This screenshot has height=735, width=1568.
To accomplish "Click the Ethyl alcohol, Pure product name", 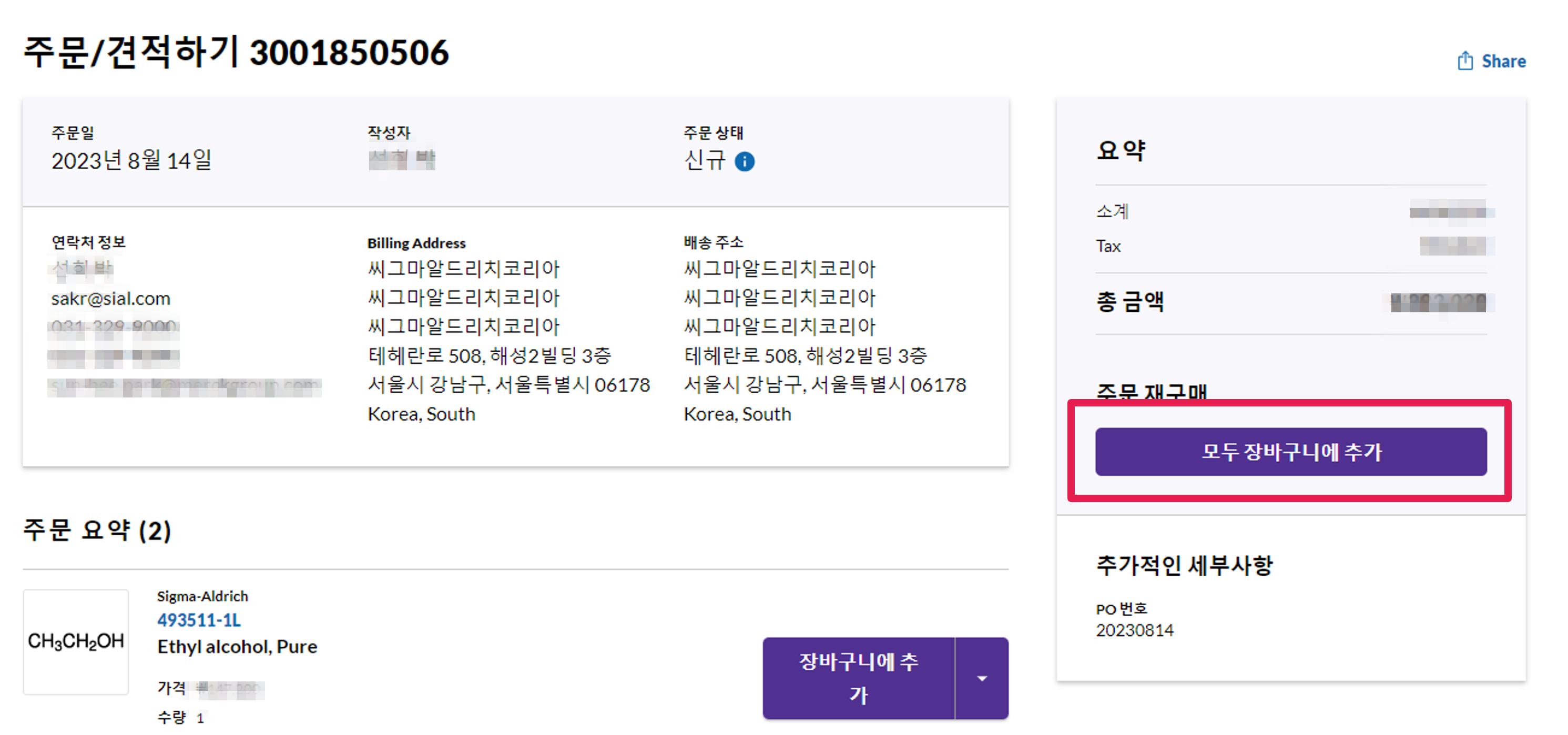I will click(x=237, y=646).
